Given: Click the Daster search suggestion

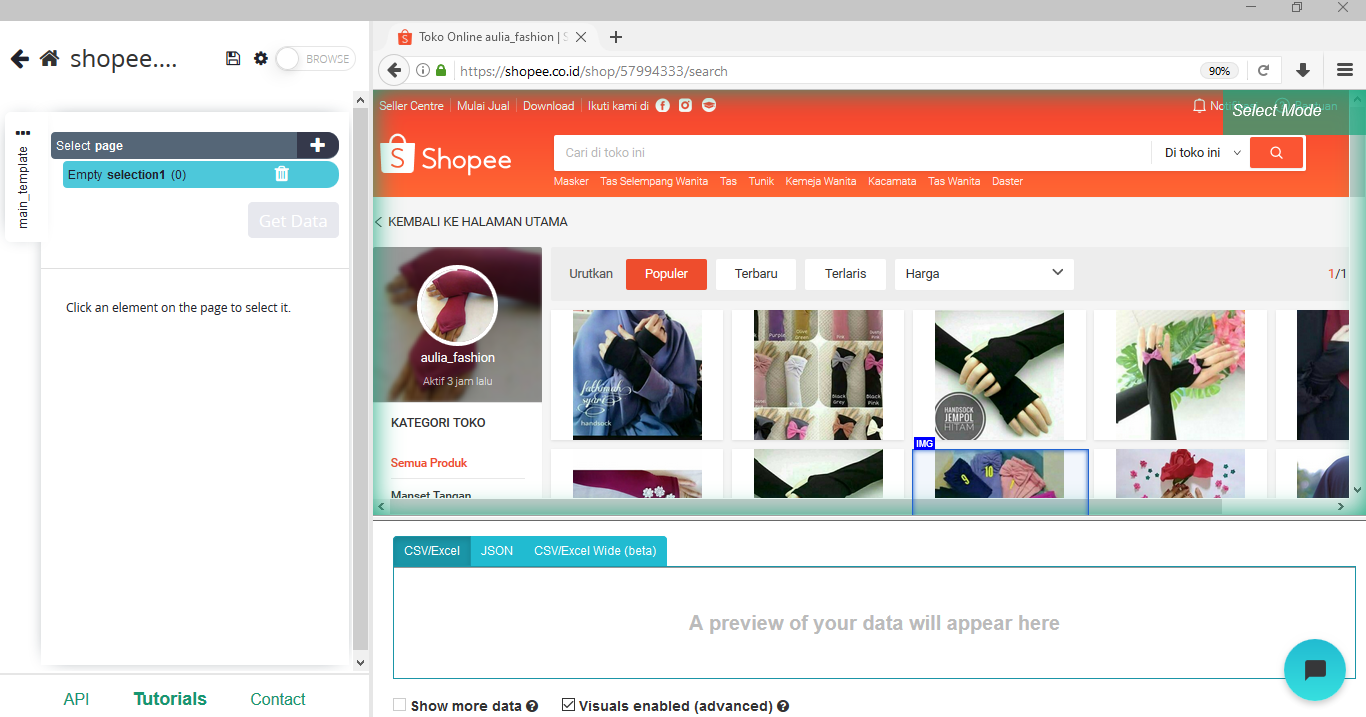Looking at the screenshot, I should [x=1007, y=182].
